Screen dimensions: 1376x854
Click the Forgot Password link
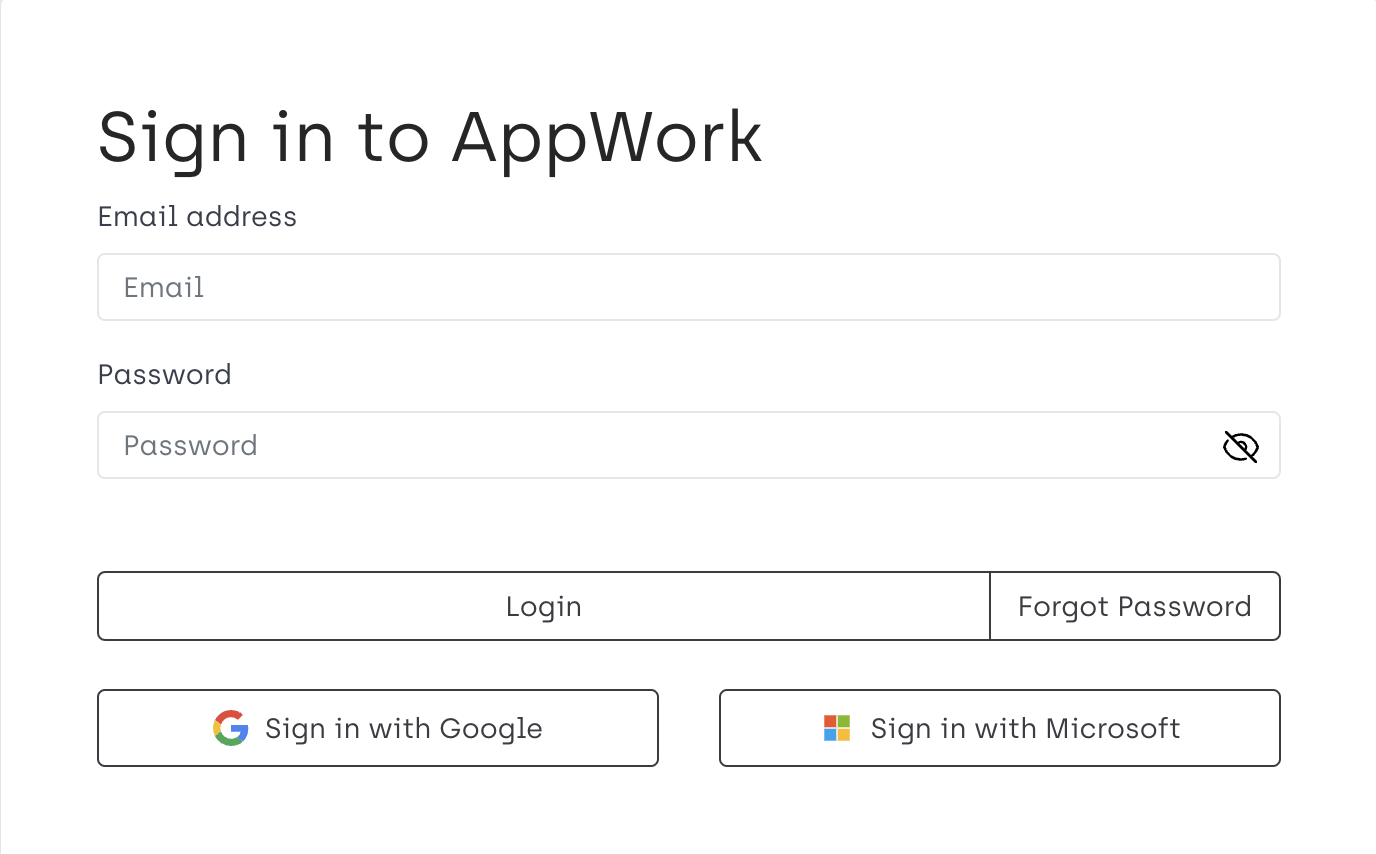click(1135, 606)
